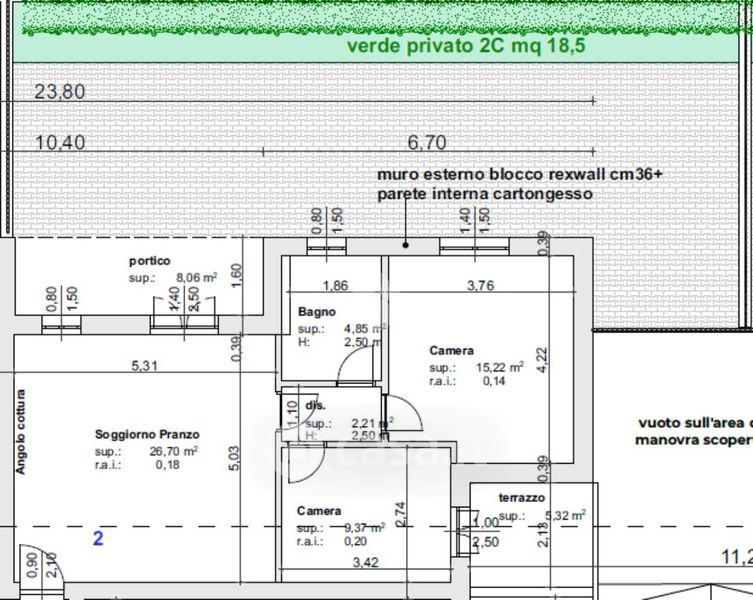Click the terrazzo label
This screenshot has height=600, width=753.
click(x=522, y=498)
